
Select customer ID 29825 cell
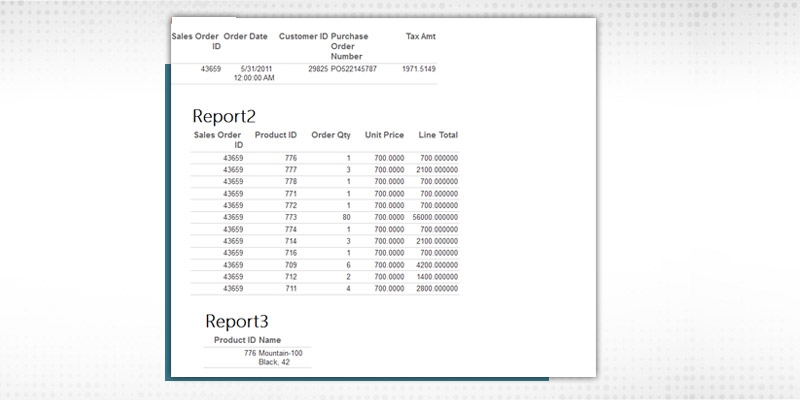click(318, 69)
